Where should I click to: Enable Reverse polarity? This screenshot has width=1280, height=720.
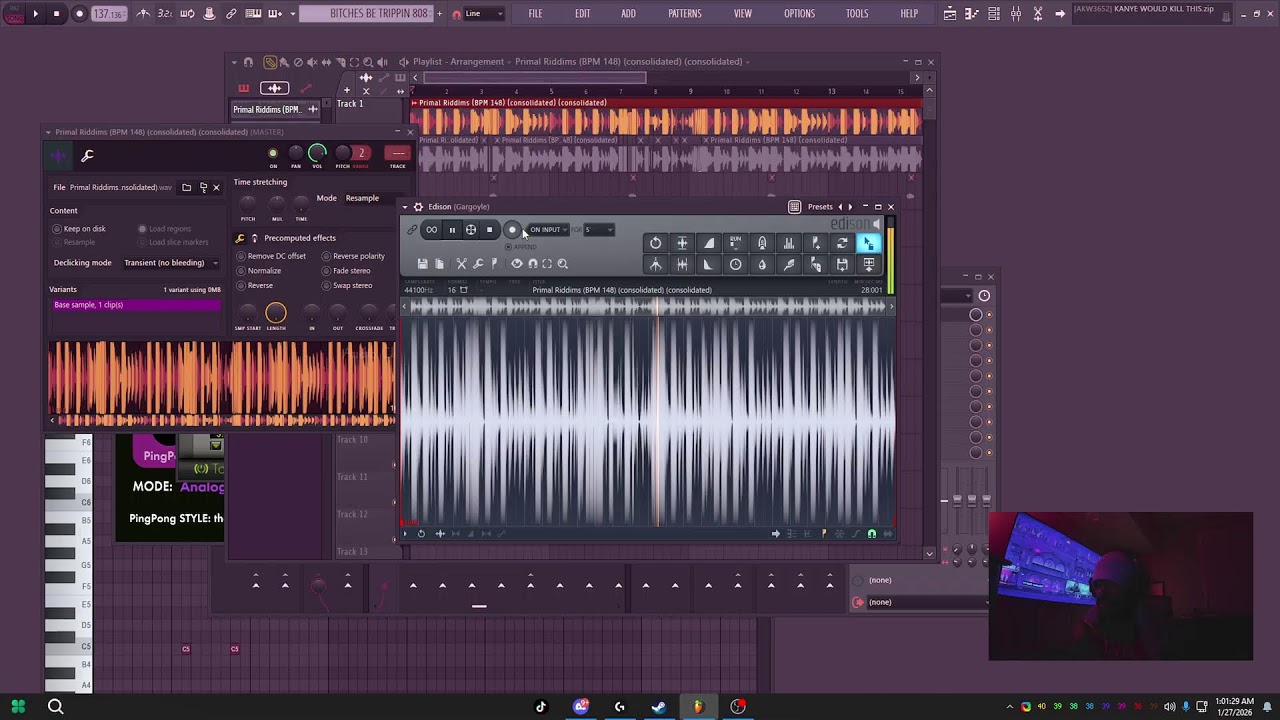353,256
